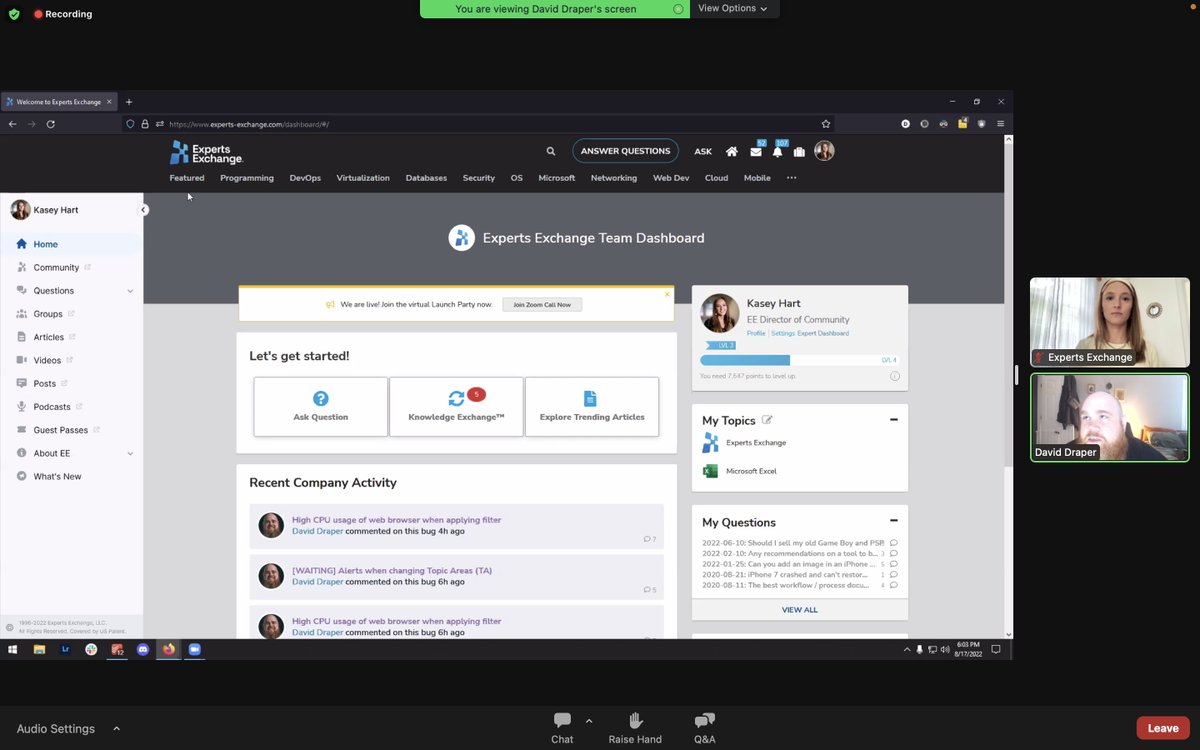Open Explore Trending Articles card
Image resolution: width=1200 pixels, height=750 pixels.
592,406
